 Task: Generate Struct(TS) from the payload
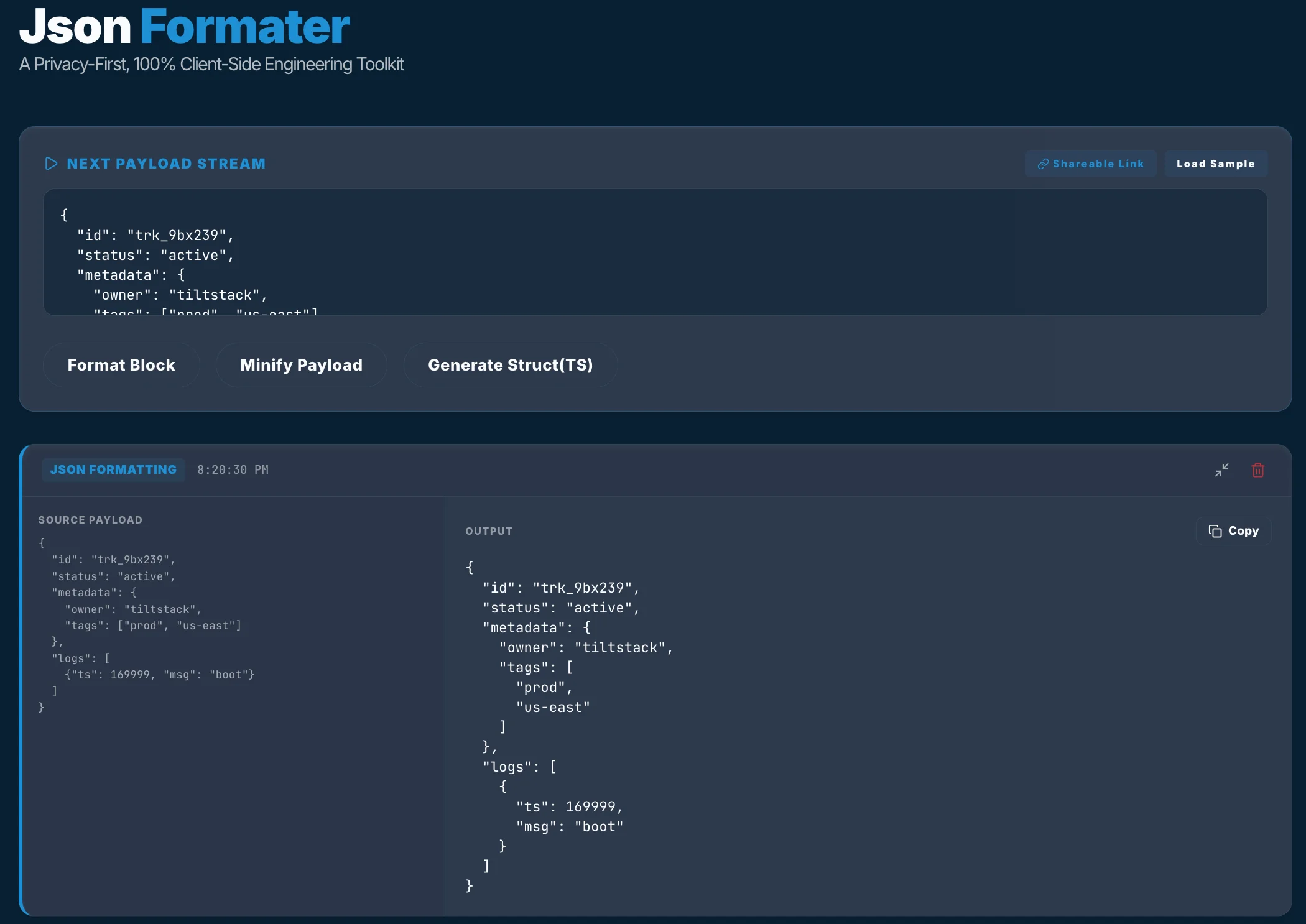(x=510, y=365)
